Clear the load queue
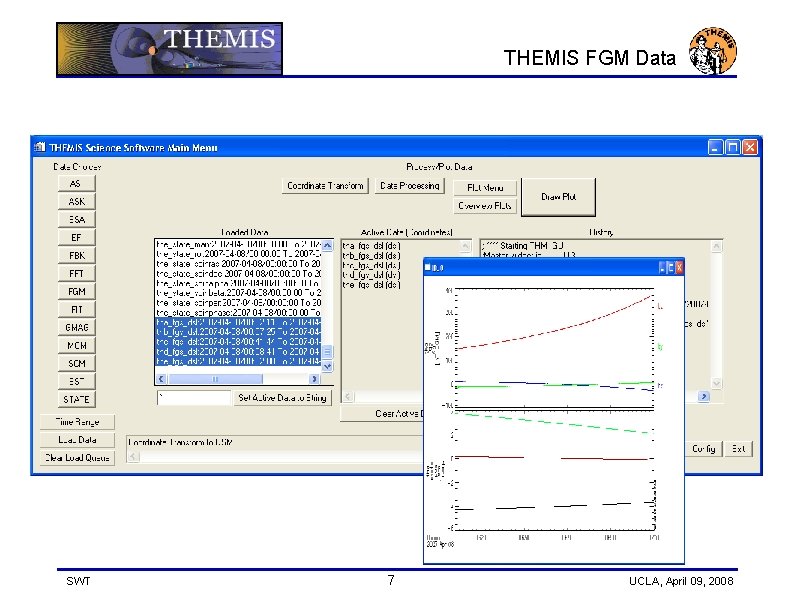This screenshot has height=612, width=792. [x=77, y=457]
